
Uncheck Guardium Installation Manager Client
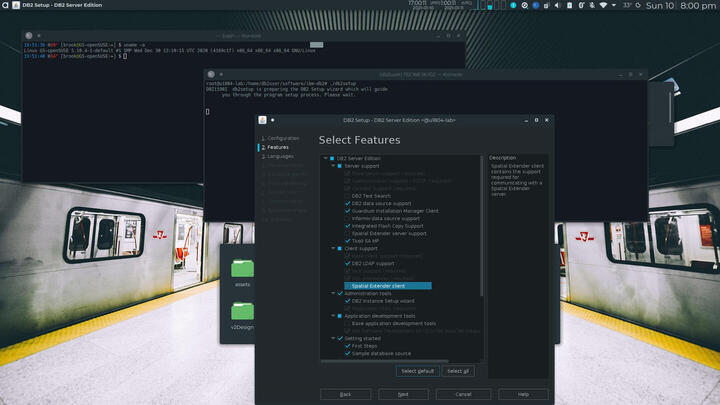pyautogui.click(x=348, y=211)
